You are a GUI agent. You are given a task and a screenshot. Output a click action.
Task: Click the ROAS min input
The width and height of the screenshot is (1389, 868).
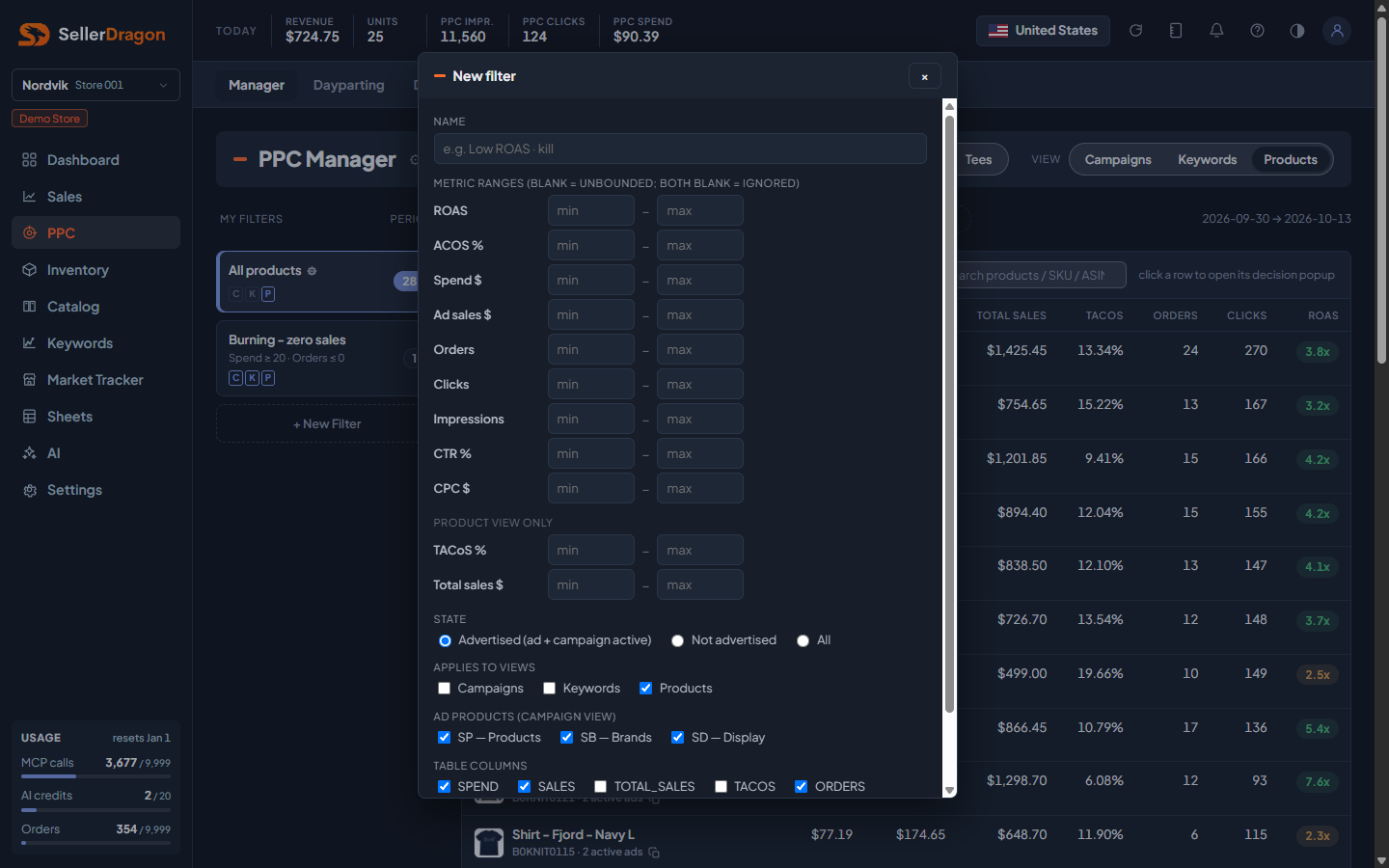click(591, 211)
